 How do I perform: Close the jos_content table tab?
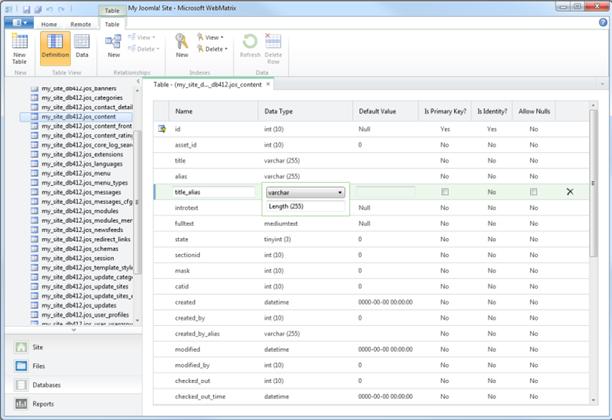pos(268,84)
